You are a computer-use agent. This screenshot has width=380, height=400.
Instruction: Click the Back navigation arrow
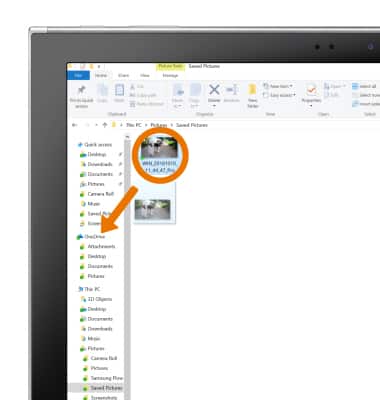75,125
